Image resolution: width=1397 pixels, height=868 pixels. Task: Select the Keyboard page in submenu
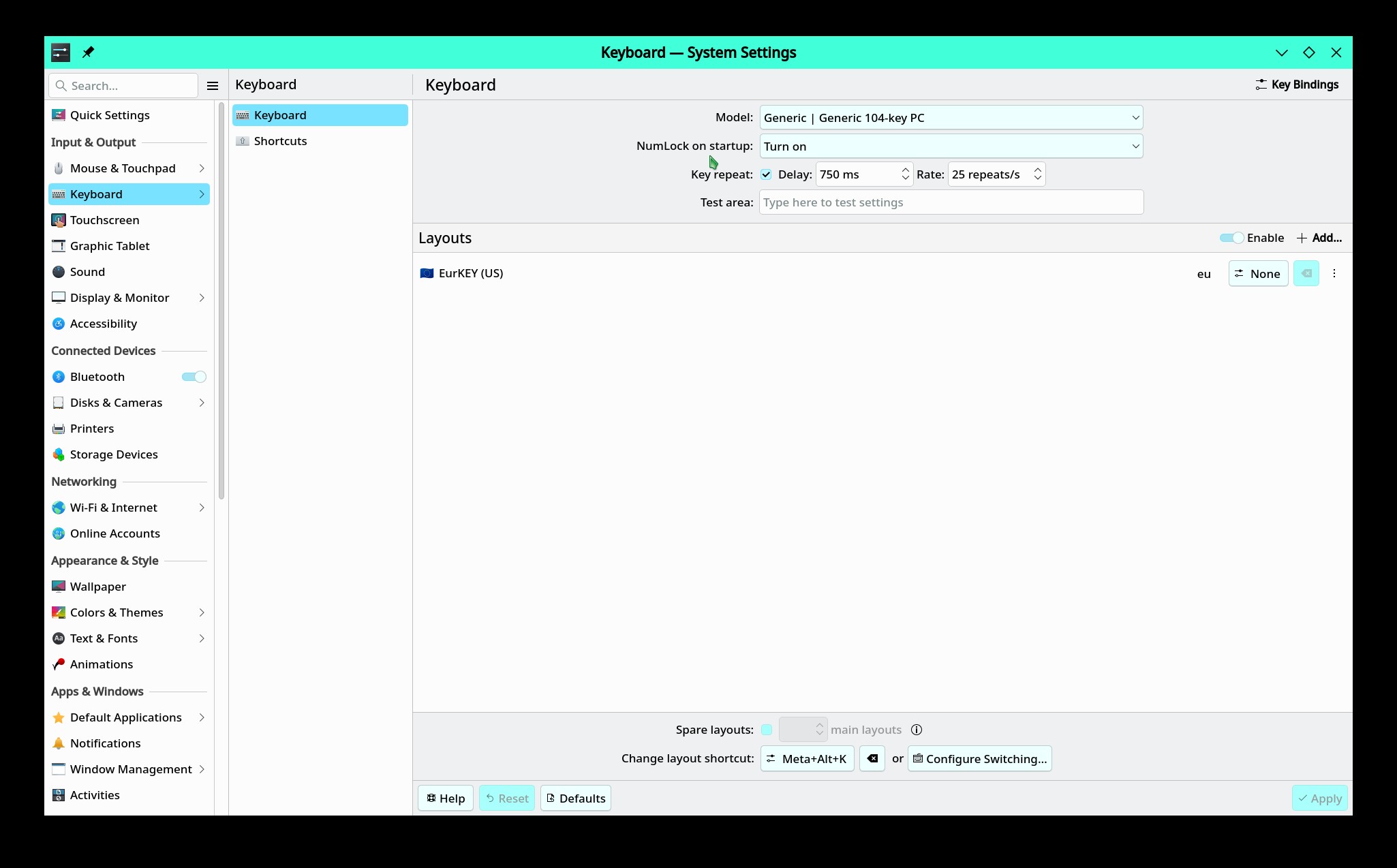(320, 115)
